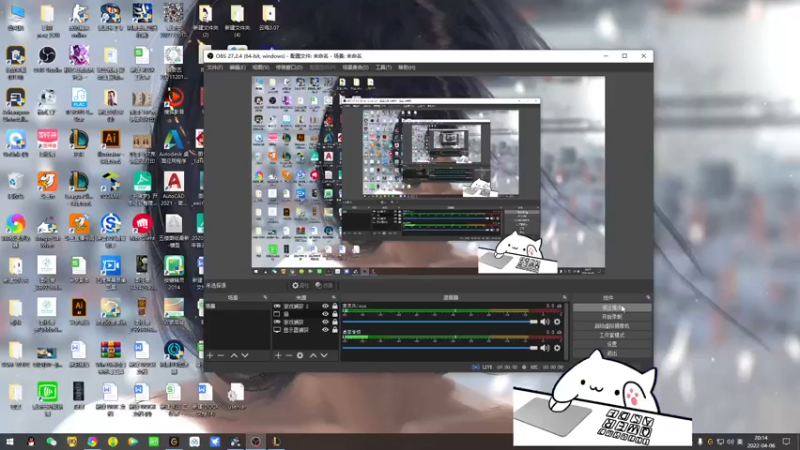Viewport: 800px width, 450px height.
Task: Open the 帮助(H) menu in OBS
Action: [407, 67]
